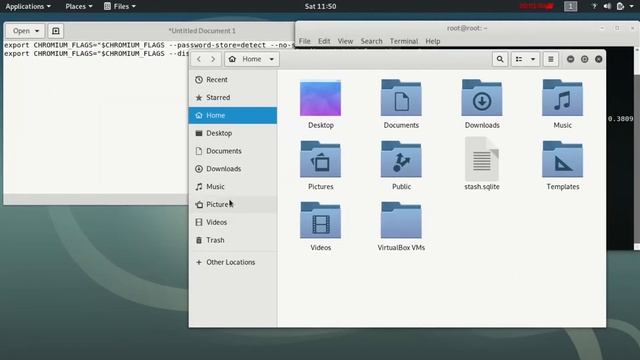Select Recent in sidebar

[233, 80]
